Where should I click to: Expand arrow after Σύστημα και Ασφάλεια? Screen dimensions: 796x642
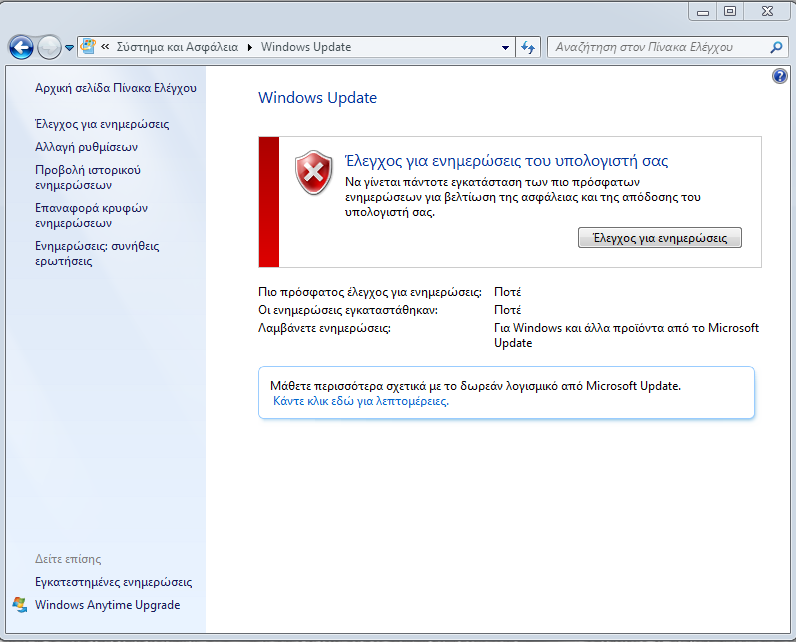(250, 47)
